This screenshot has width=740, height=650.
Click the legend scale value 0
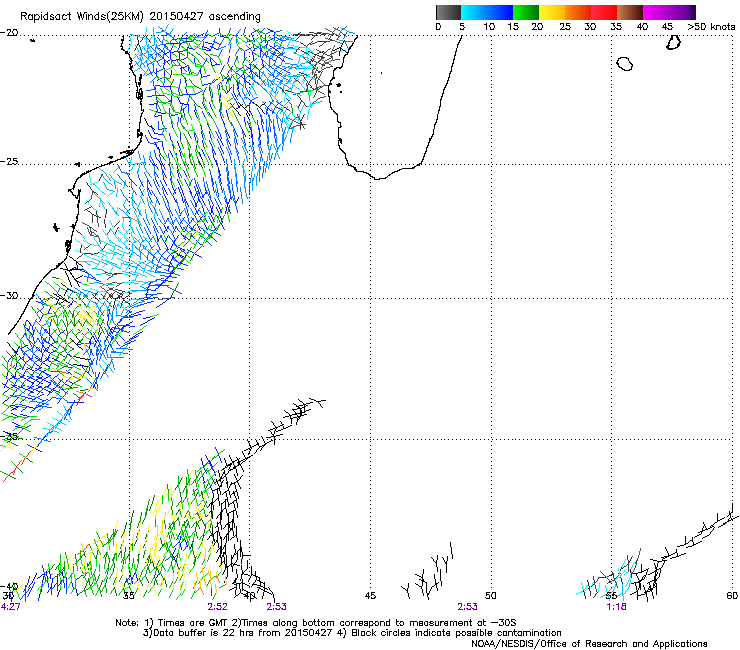tap(438, 27)
